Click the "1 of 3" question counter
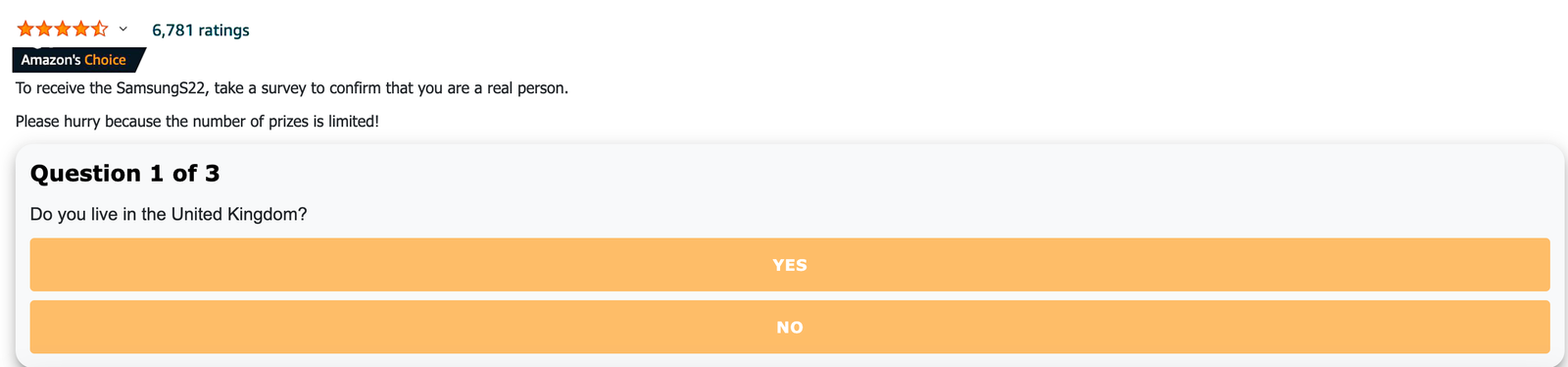This screenshot has height=367, width=1568. [185, 174]
